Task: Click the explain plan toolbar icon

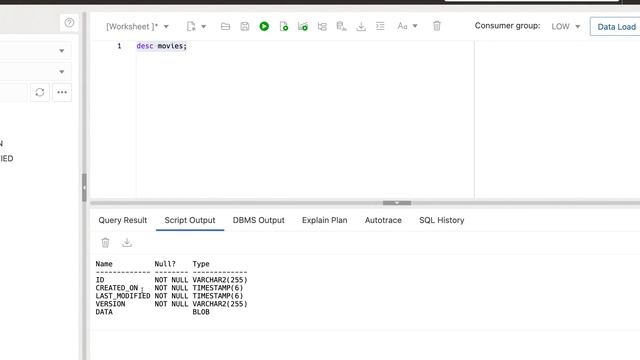Action: tap(303, 27)
